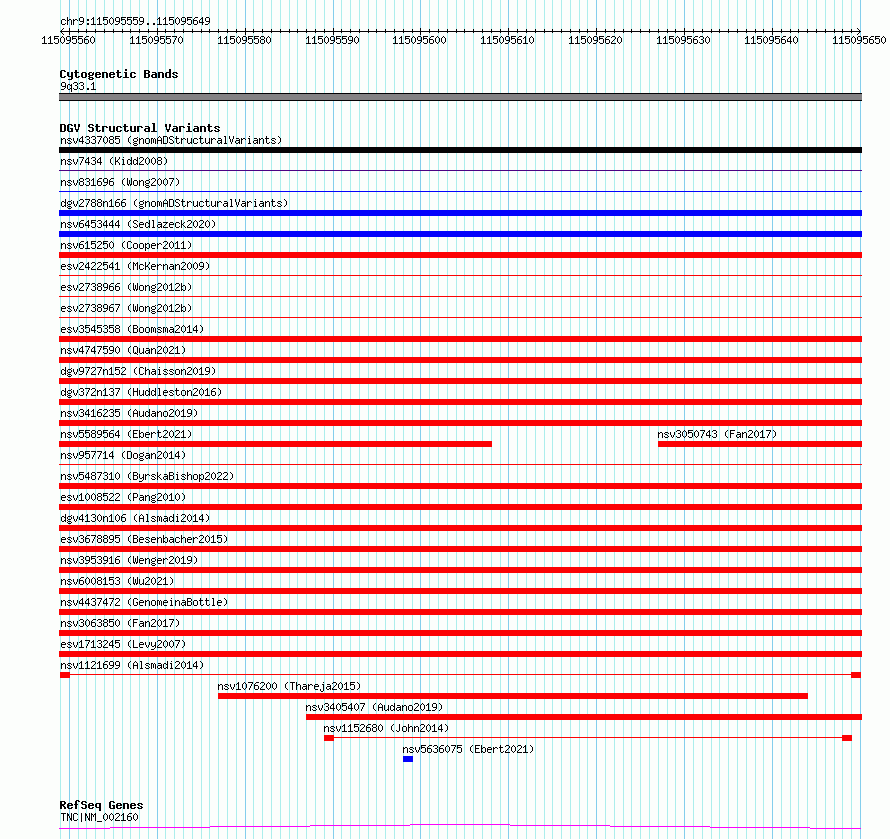The width and height of the screenshot is (890, 839).
Task: Click the Cytogenetic Bands track title
Action: point(119,74)
